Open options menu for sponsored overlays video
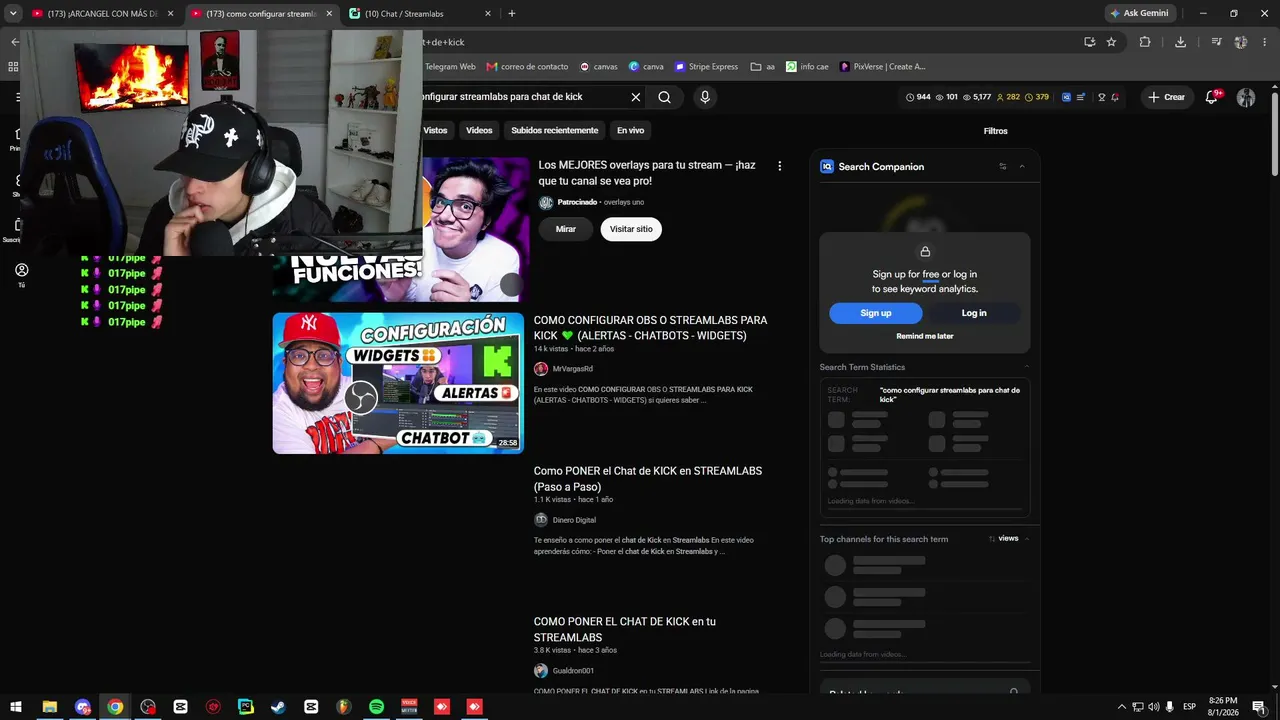1280x720 pixels. (x=780, y=166)
